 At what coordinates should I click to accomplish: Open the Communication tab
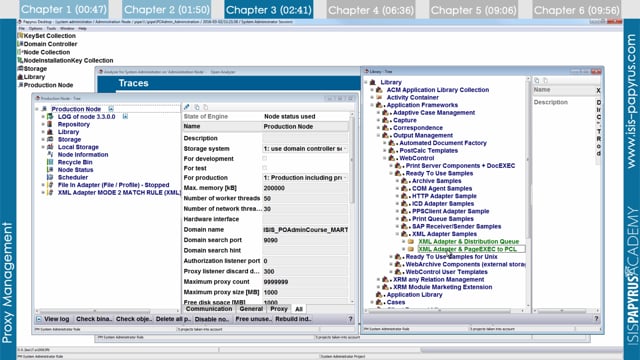[209, 309]
